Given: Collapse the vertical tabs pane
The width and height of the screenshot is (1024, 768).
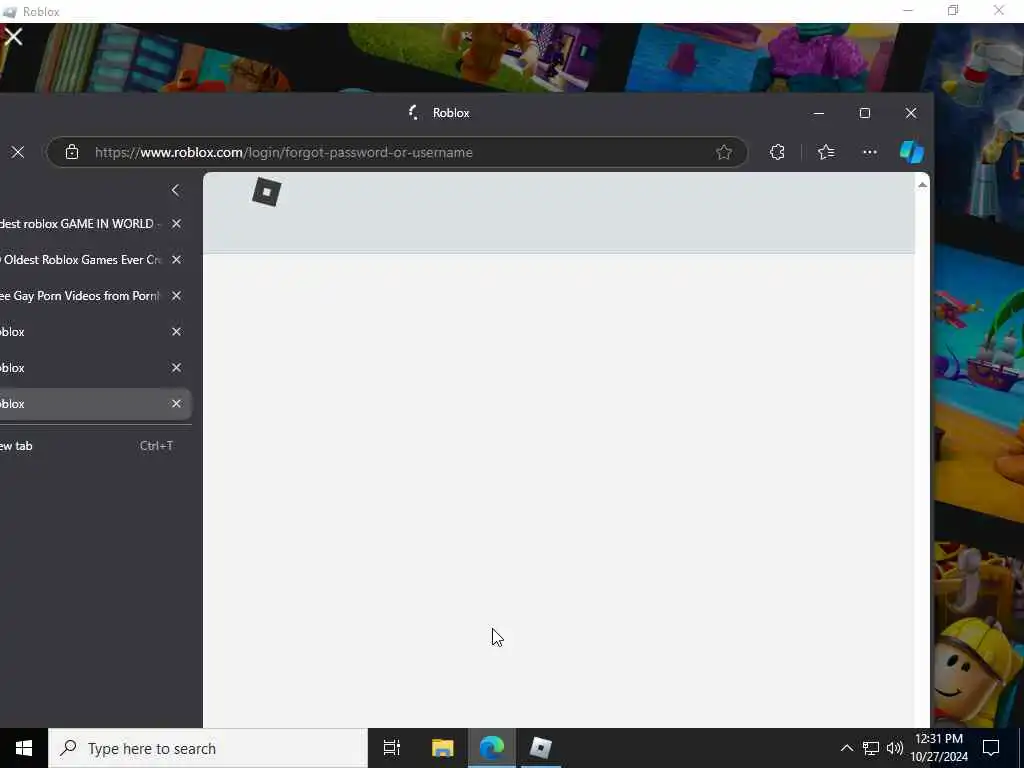Looking at the screenshot, I should [175, 190].
